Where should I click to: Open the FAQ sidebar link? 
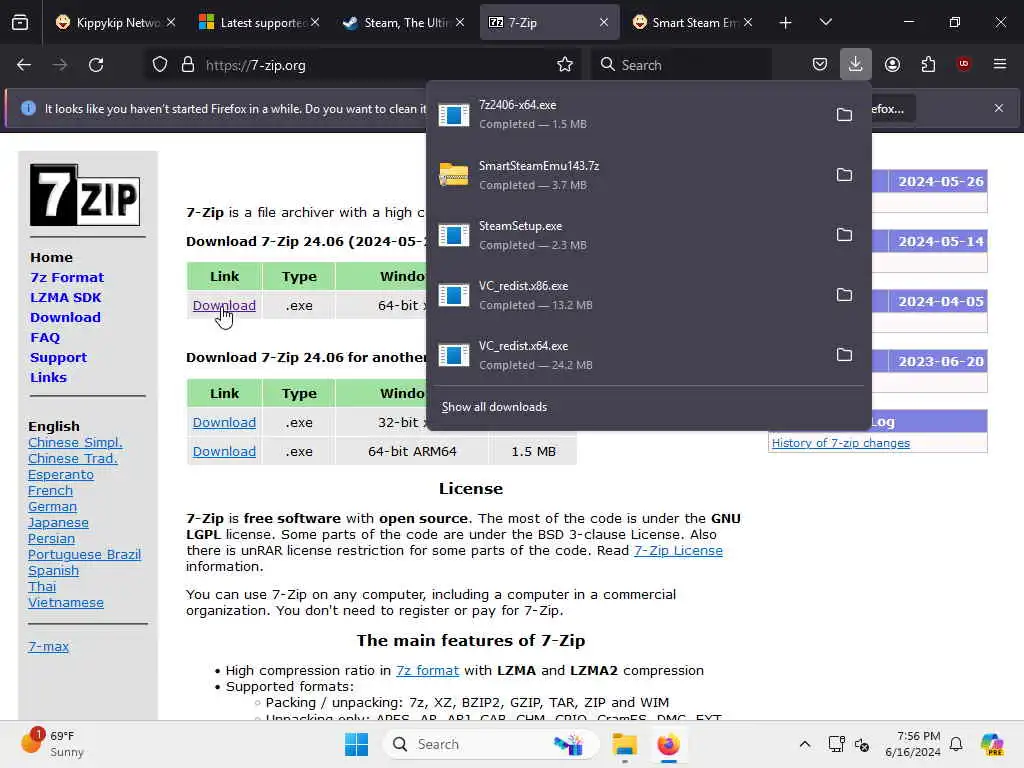click(45, 338)
